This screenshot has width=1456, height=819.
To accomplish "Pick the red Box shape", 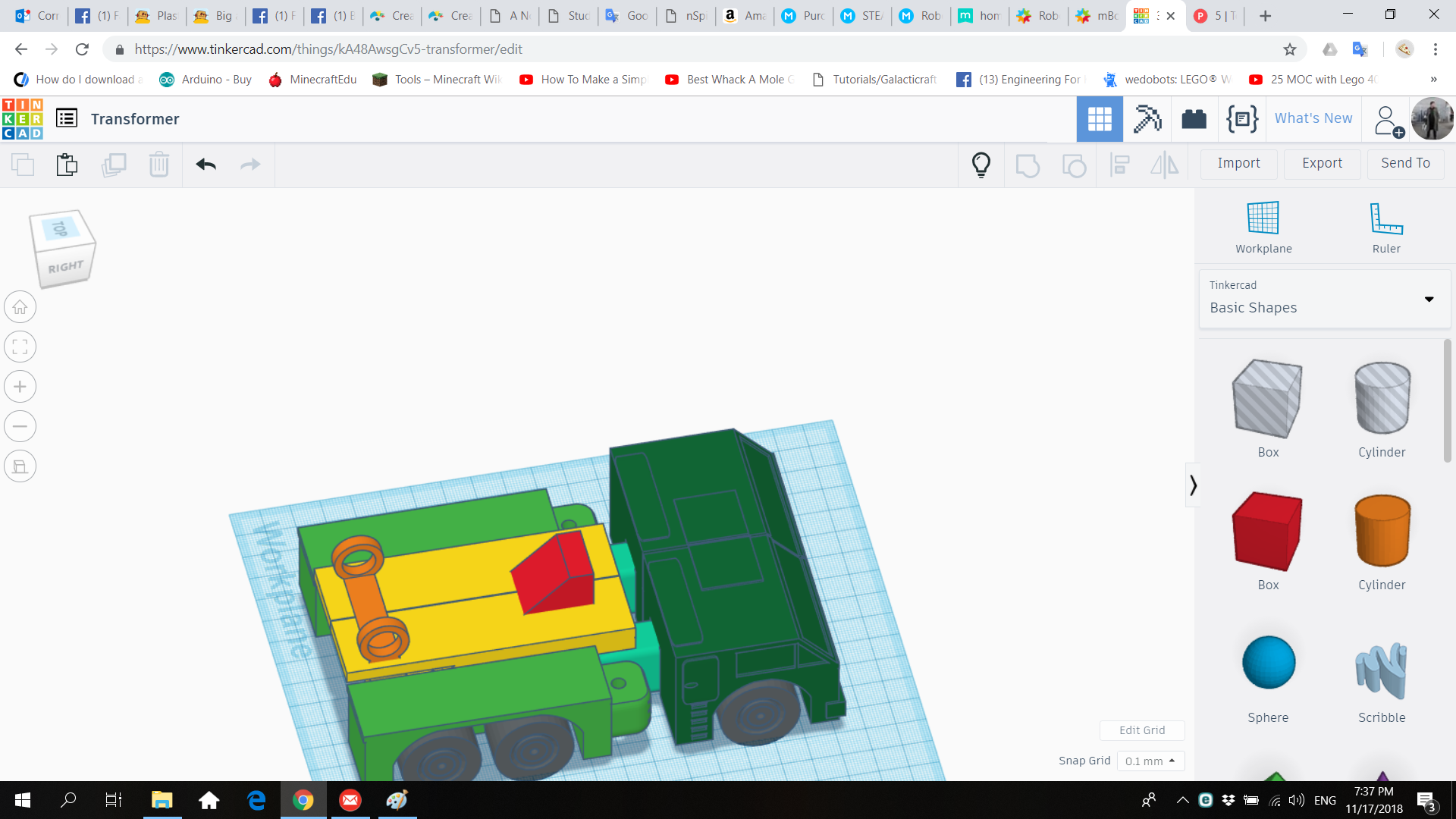I will point(1267,532).
